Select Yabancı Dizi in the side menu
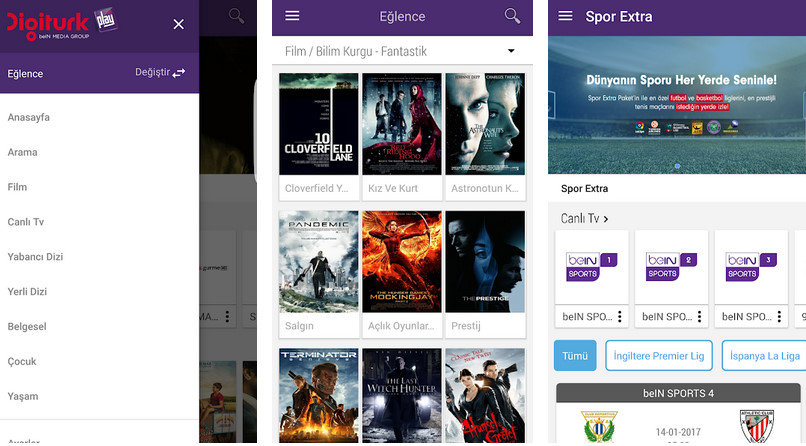Image resolution: width=806 pixels, height=446 pixels. point(35,257)
